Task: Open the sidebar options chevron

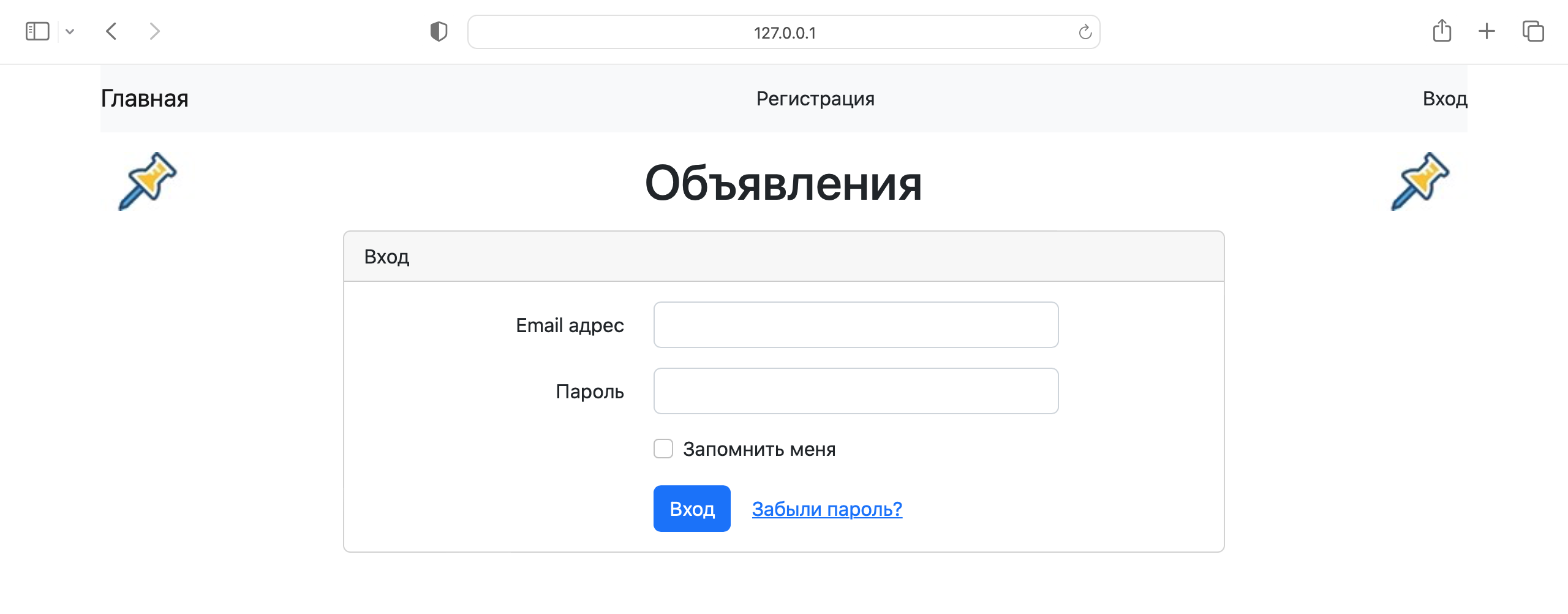Action: pyautogui.click(x=70, y=31)
